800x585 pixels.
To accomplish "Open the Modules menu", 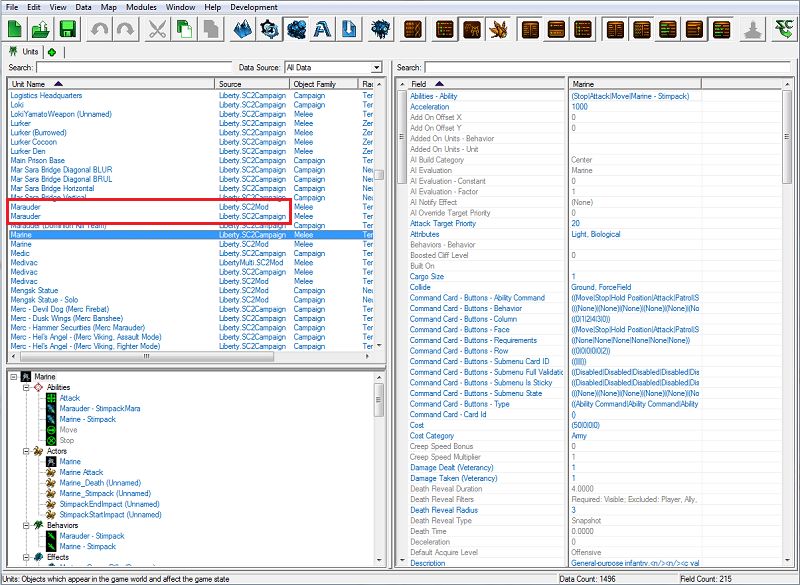I will [x=141, y=7].
